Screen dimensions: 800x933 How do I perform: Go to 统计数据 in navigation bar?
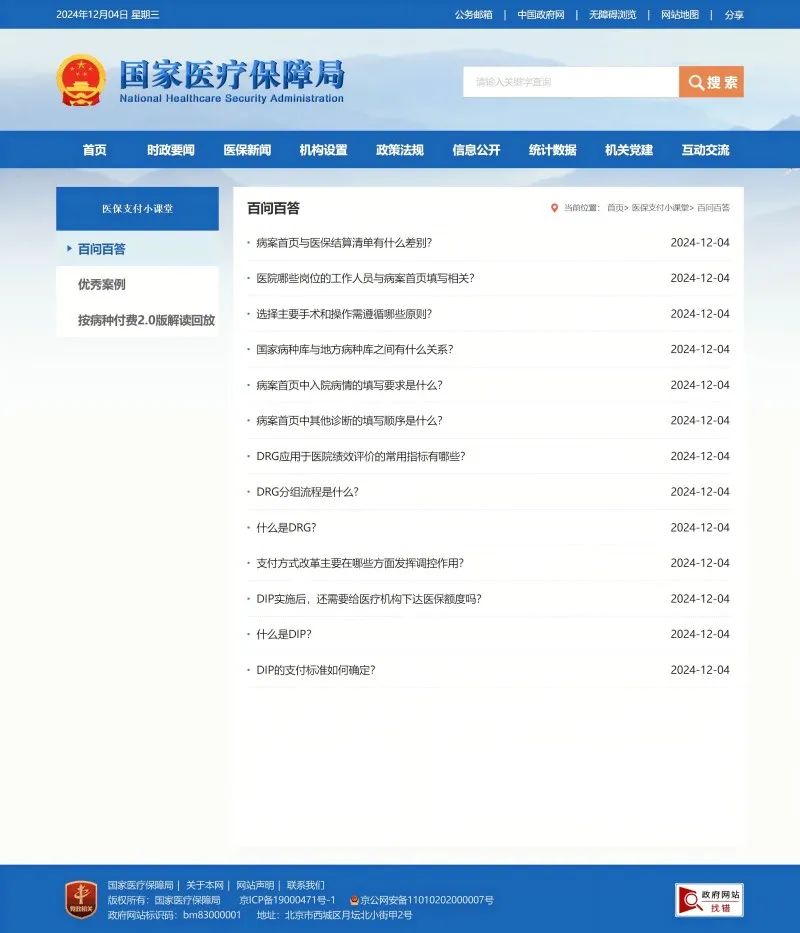[x=552, y=150]
